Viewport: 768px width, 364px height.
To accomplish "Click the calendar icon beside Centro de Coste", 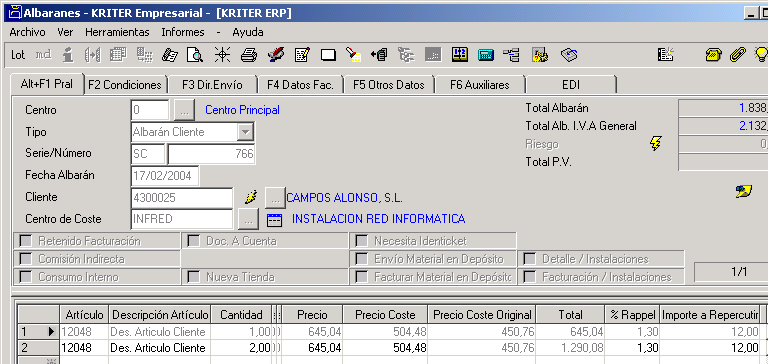I will pos(275,219).
